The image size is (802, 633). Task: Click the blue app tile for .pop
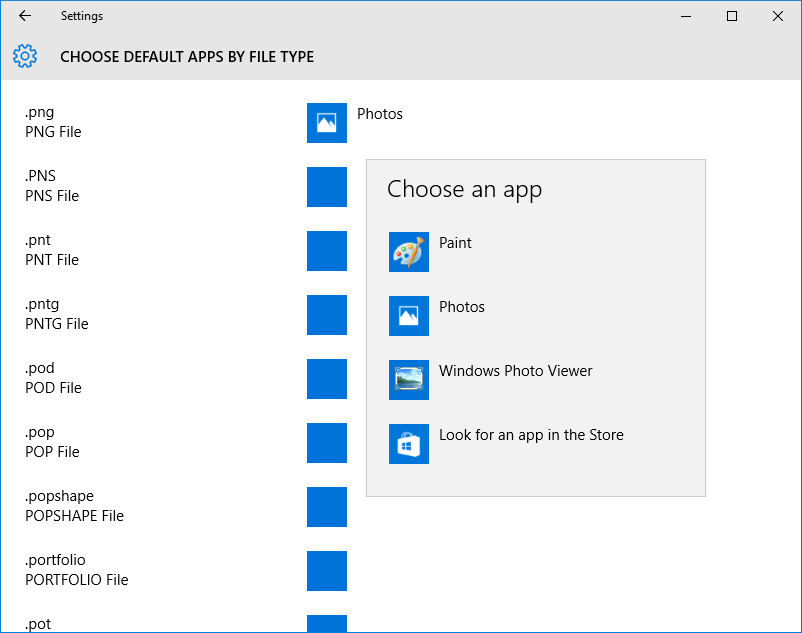tap(327, 442)
